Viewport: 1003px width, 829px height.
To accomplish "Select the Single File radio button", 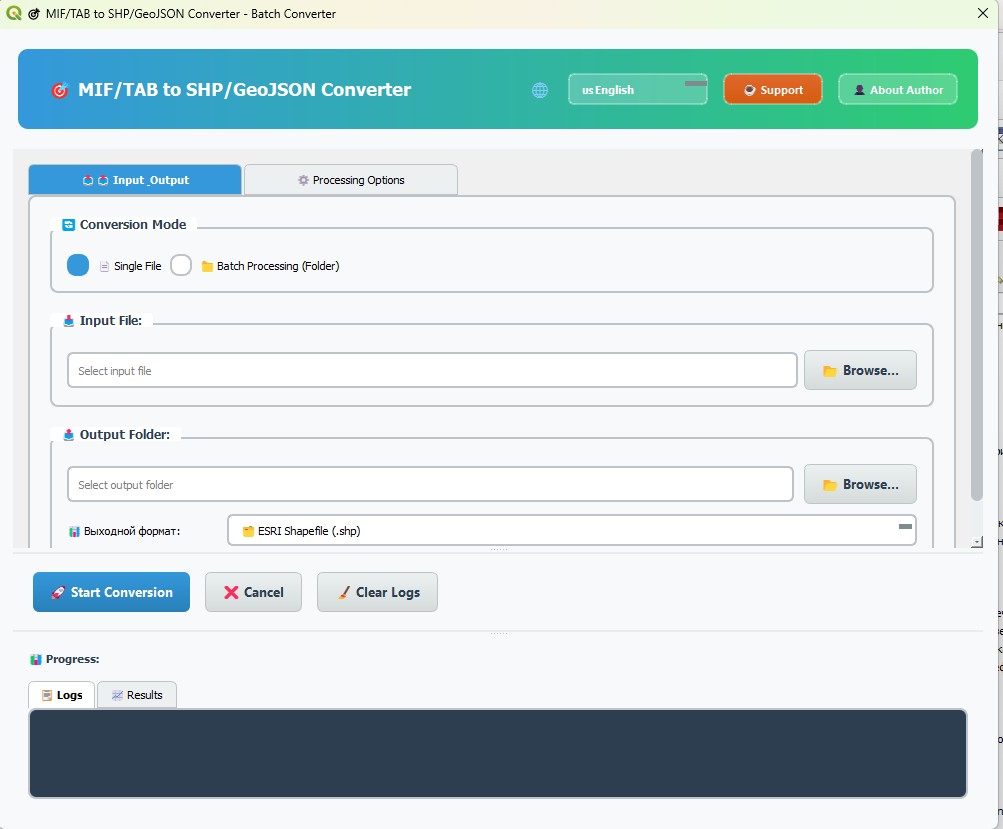I will (78, 265).
